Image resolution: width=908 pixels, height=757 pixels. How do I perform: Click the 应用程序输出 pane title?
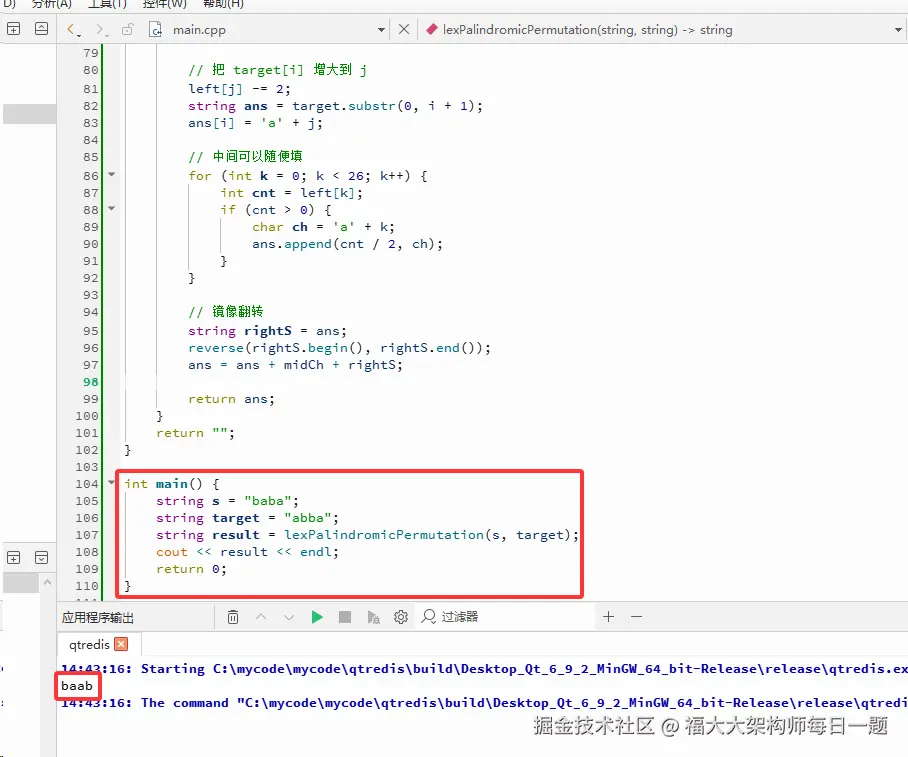tap(98, 617)
